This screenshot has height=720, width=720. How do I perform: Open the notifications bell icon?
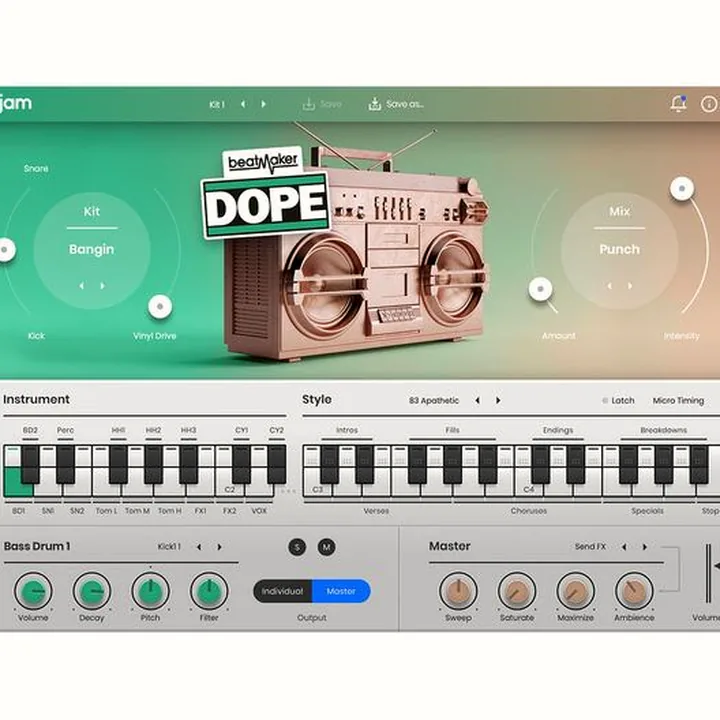pyautogui.click(x=678, y=103)
